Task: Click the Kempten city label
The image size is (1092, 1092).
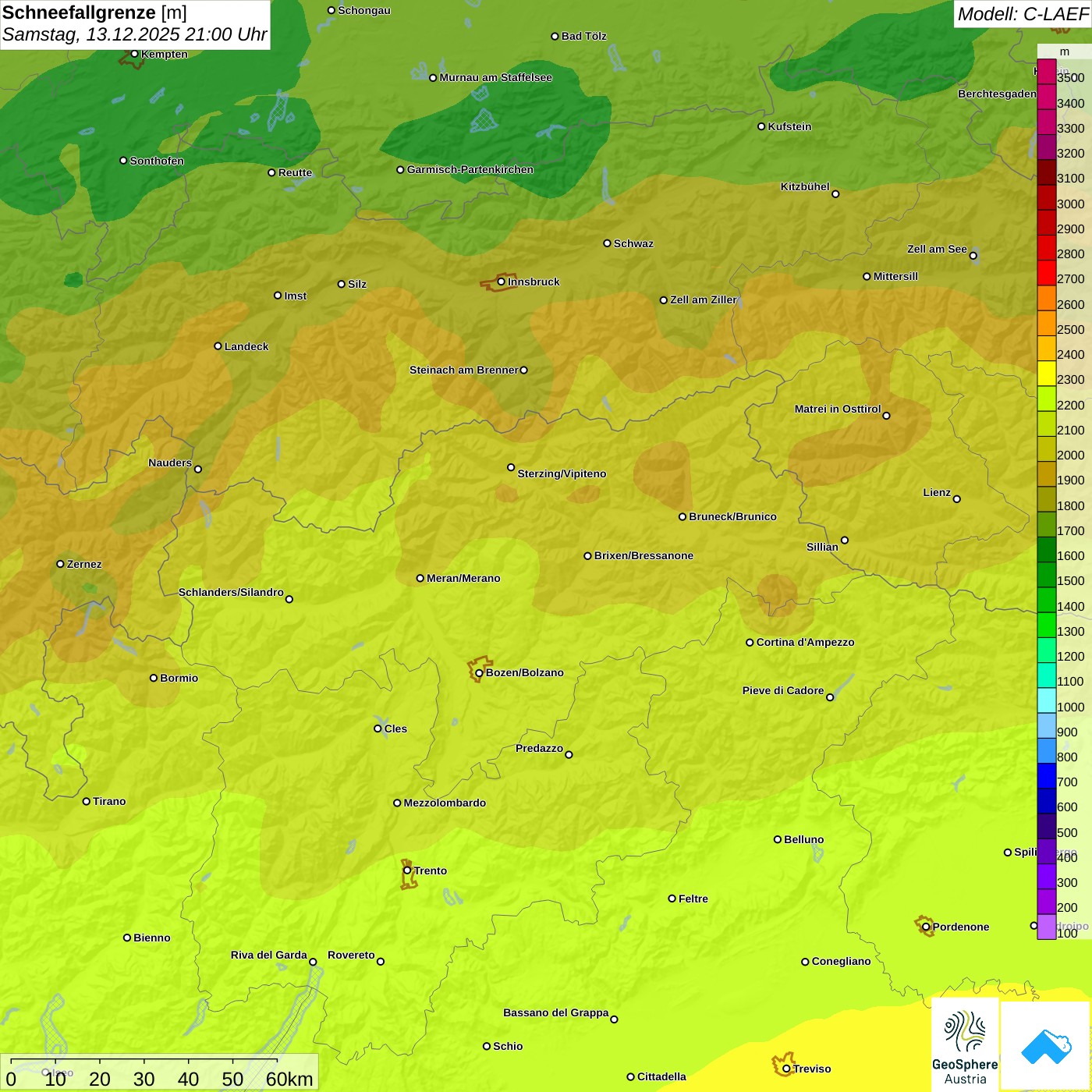Action: pyautogui.click(x=165, y=54)
